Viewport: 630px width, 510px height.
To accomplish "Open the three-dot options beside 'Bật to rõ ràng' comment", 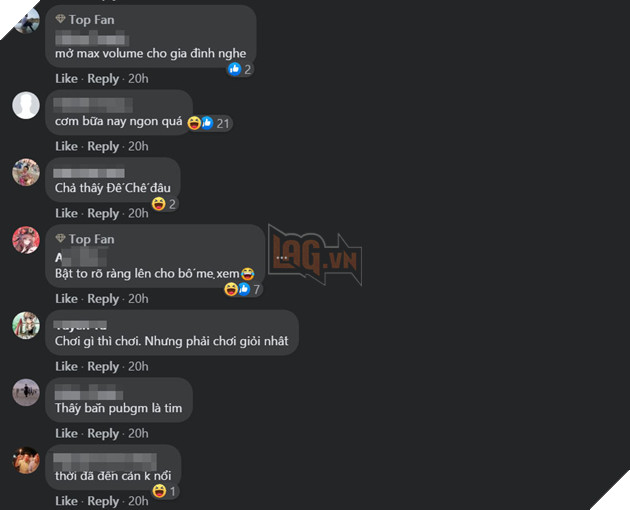I will pyautogui.click(x=282, y=258).
